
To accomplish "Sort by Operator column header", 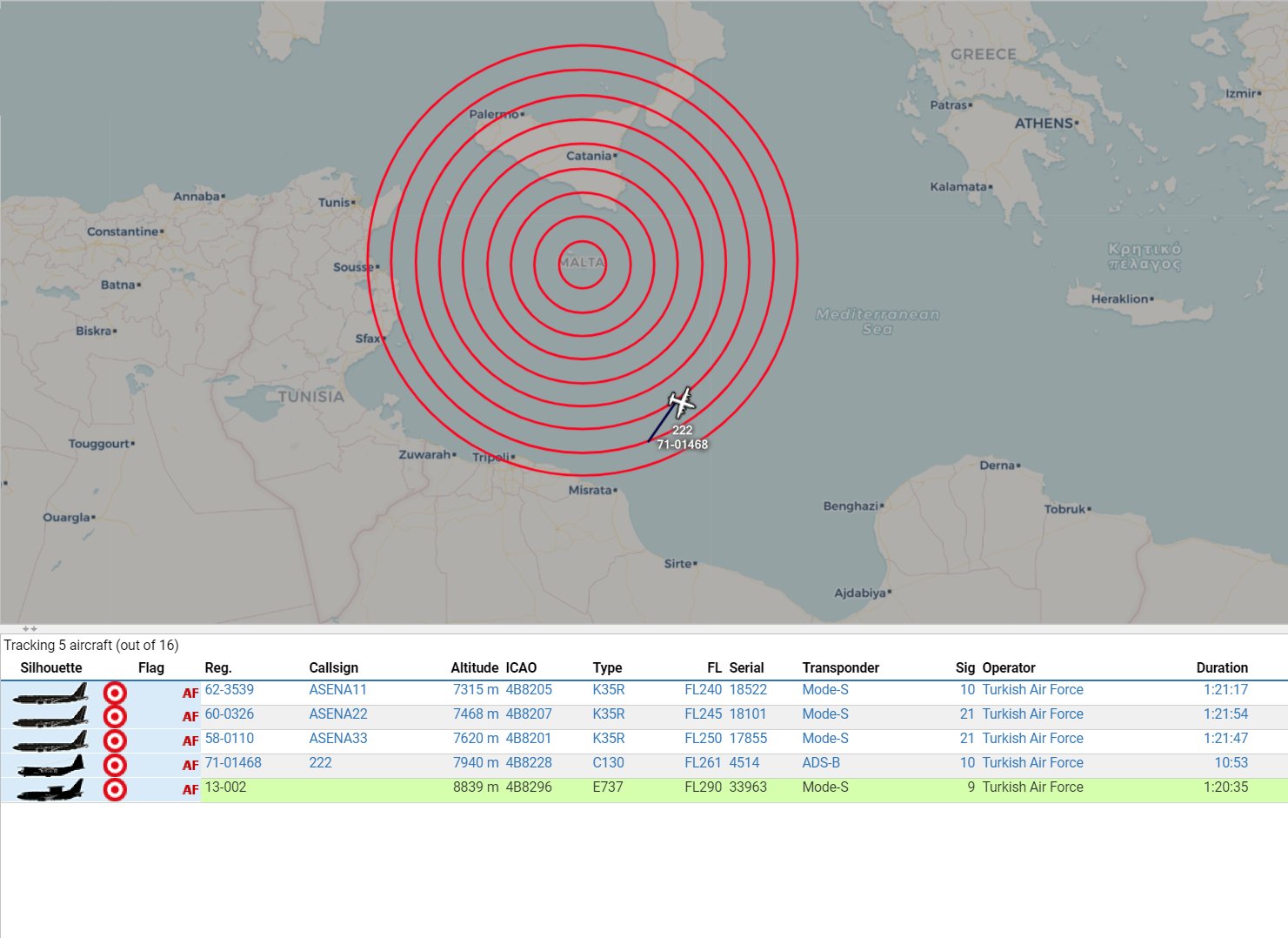I will 1009,667.
